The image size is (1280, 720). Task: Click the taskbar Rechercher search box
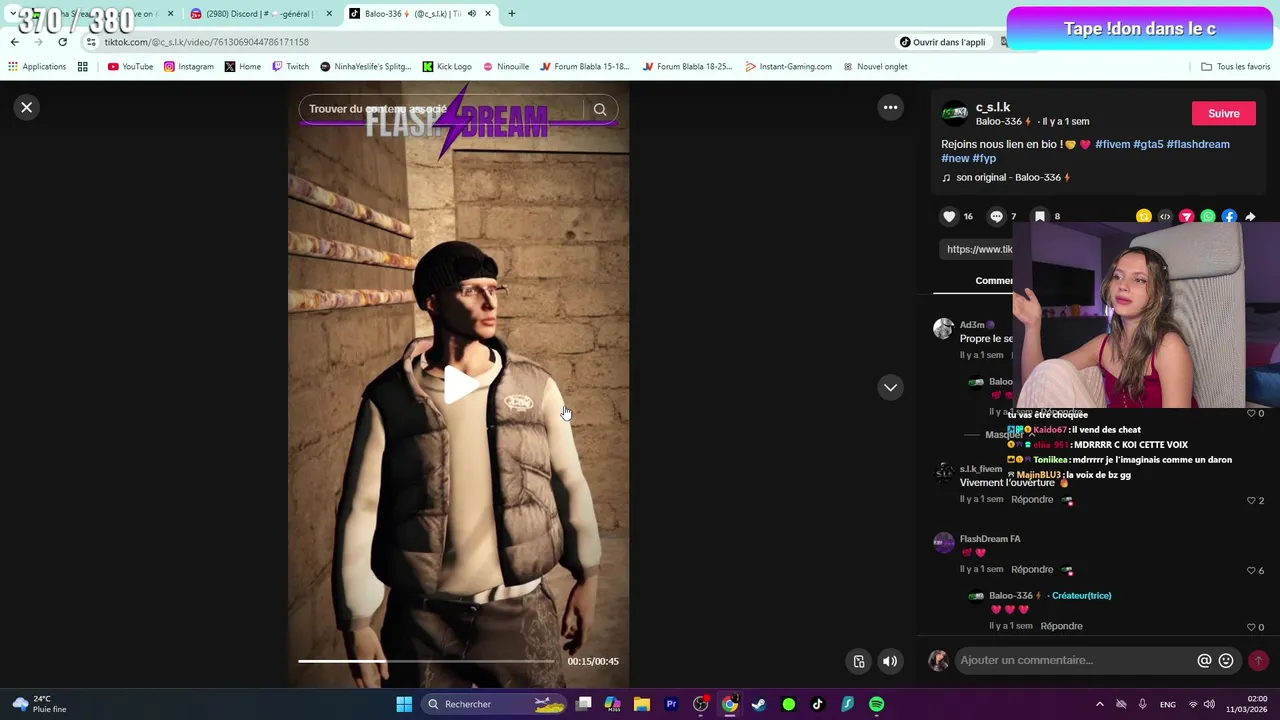tap(495, 704)
